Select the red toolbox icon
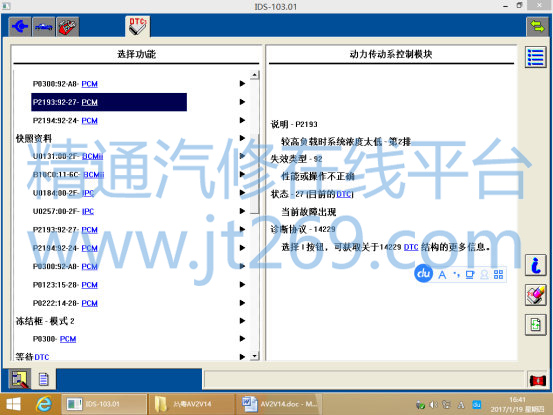This screenshot has width=553, height=415. click(67, 26)
